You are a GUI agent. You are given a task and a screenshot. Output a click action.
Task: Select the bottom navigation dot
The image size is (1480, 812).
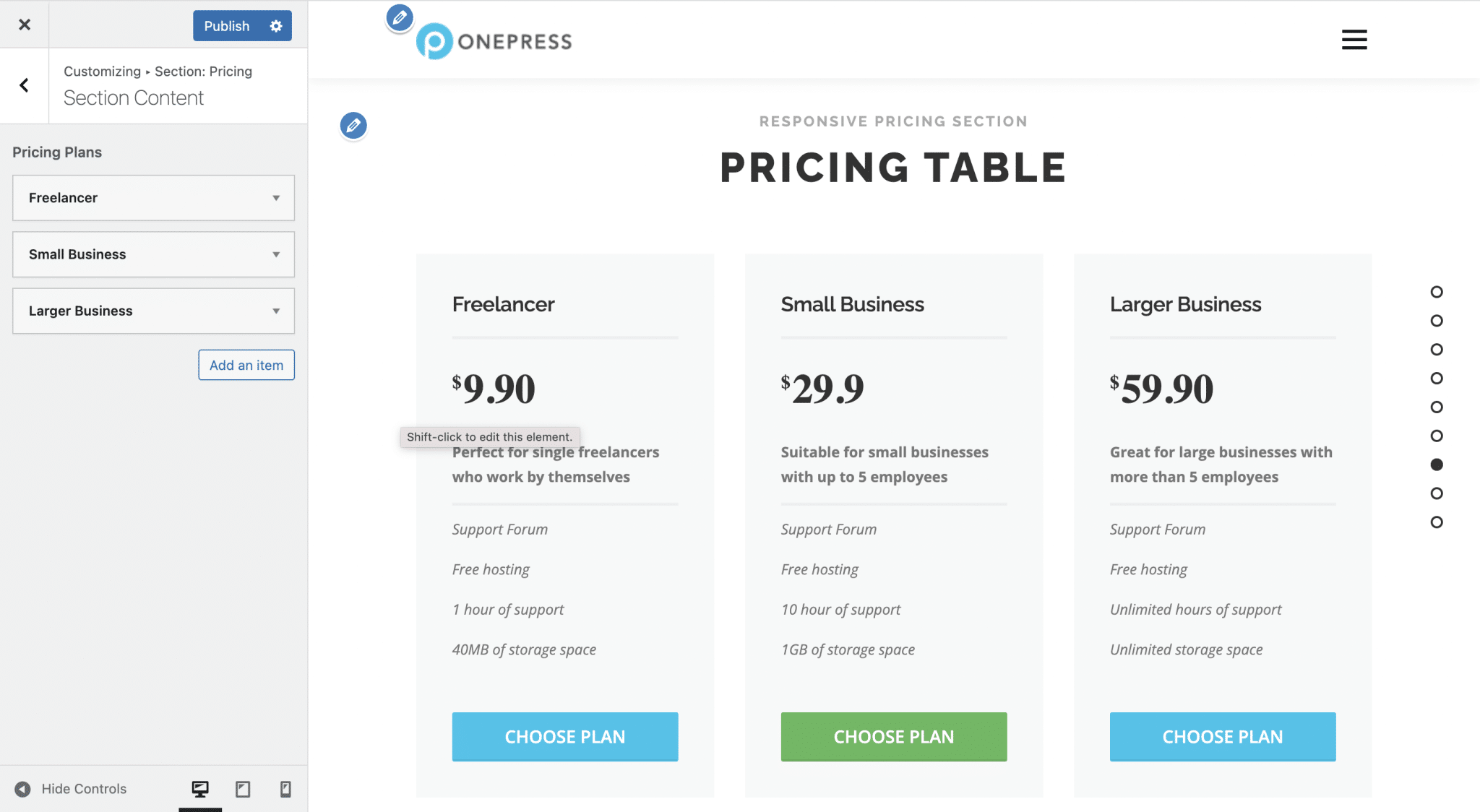pyautogui.click(x=1436, y=522)
